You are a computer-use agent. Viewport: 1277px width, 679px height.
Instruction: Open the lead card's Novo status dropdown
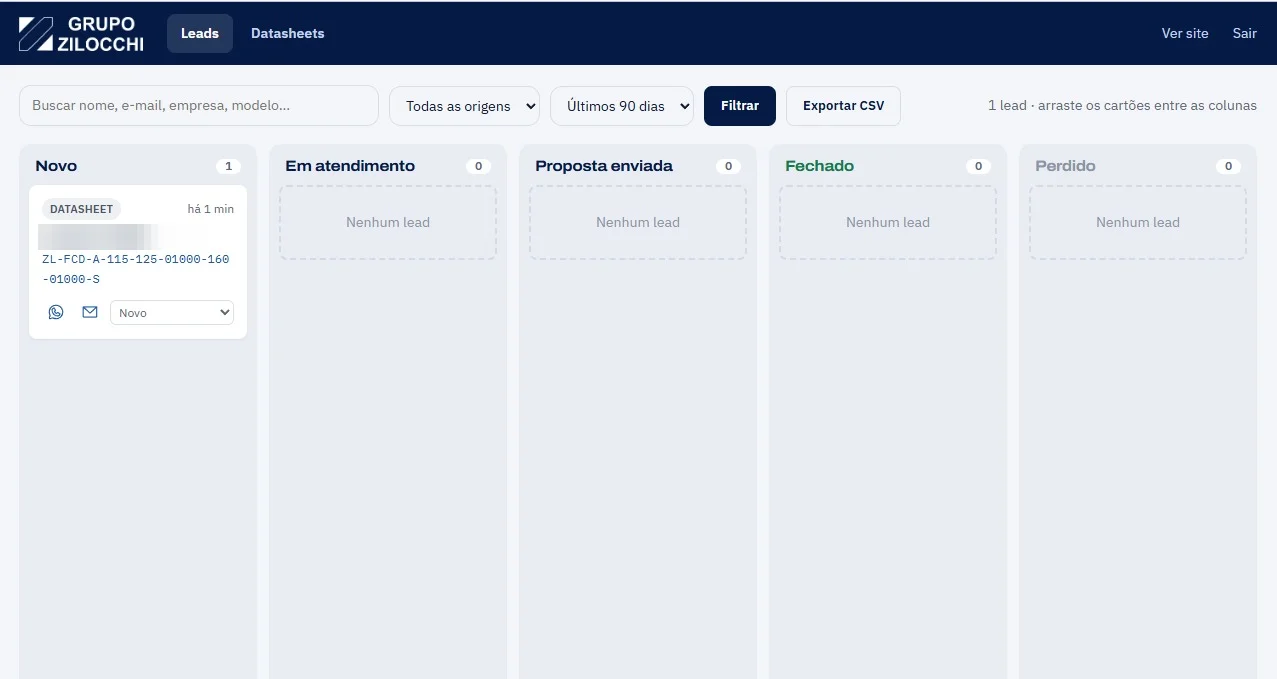[172, 313]
